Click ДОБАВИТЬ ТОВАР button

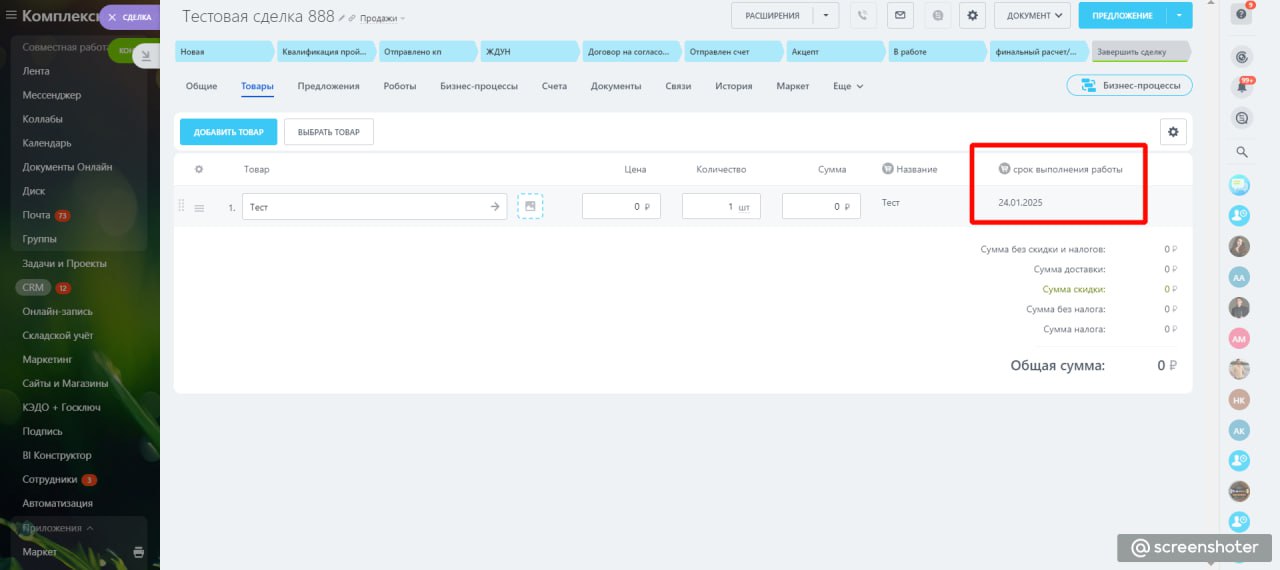[x=228, y=131]
